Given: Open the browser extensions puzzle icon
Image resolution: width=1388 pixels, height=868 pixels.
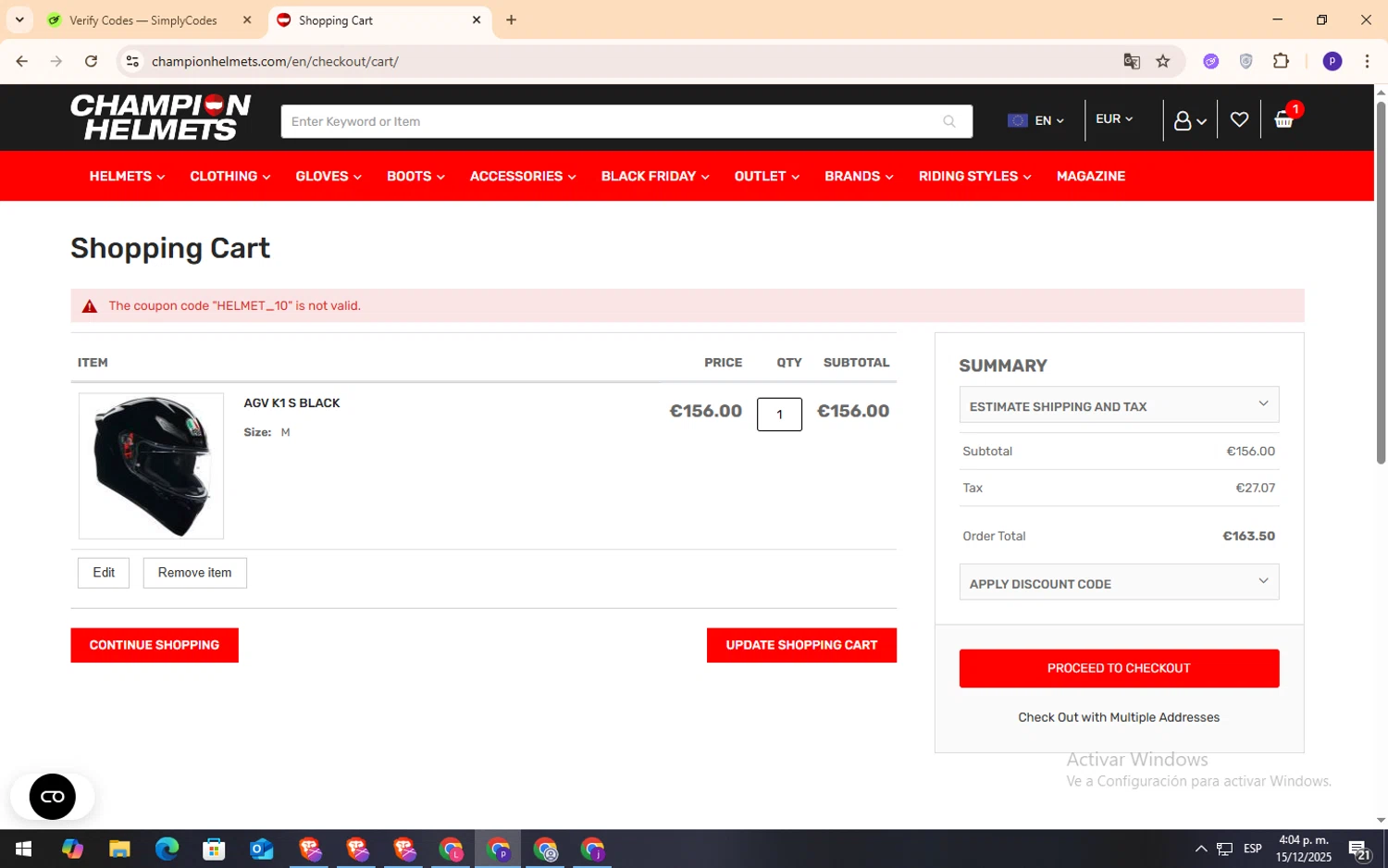Looking at the screenshot, I should point(1281,61).
